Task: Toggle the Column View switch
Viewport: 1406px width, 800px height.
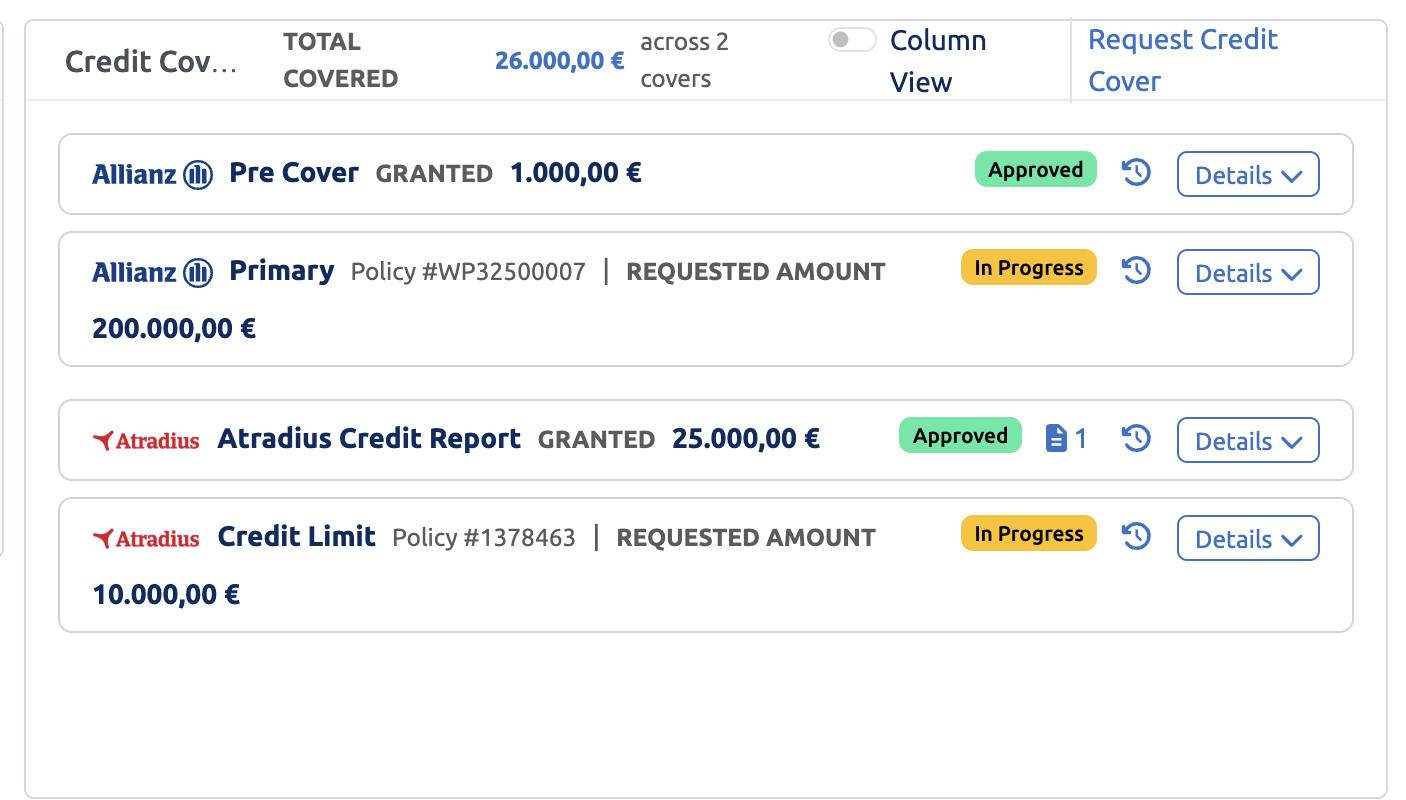Action: 852,40
